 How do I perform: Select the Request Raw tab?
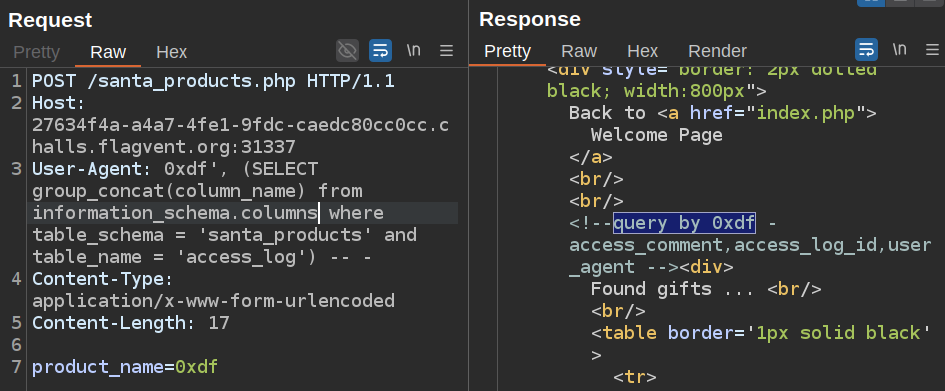click(x=108, y=52)
